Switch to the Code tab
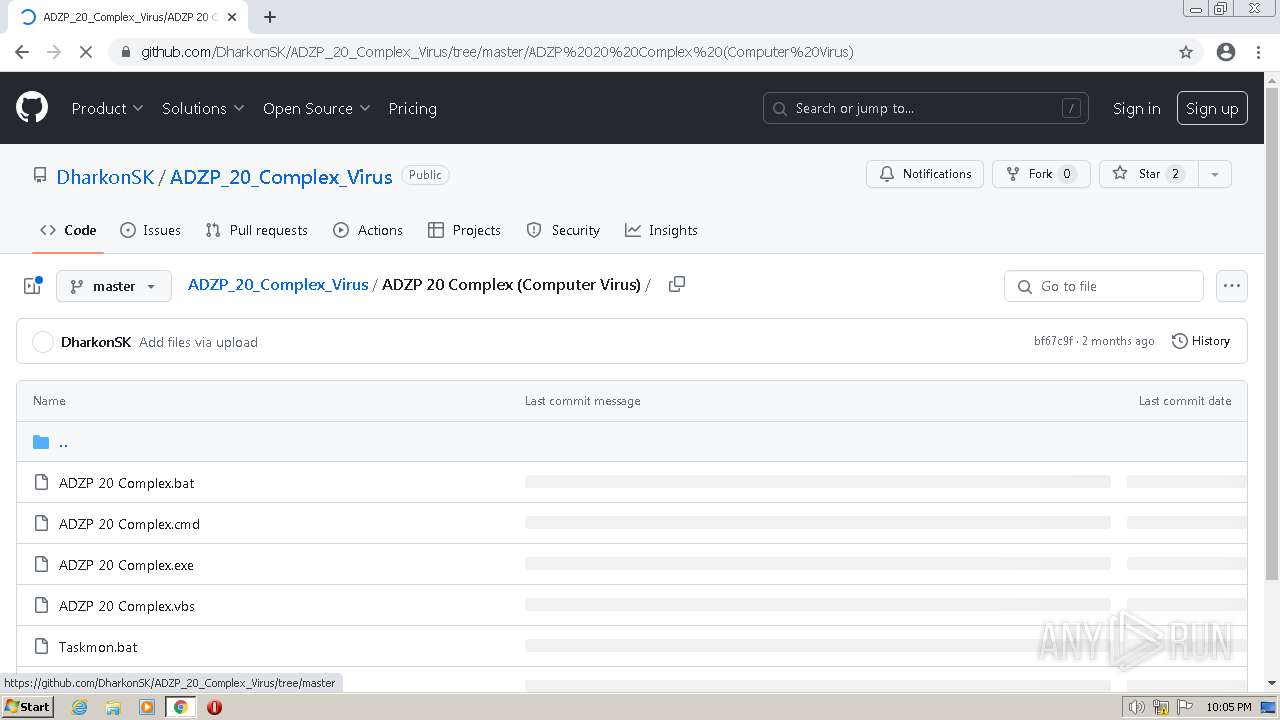1280x720 pixels. pyautogui.click(x=68, y=230)
